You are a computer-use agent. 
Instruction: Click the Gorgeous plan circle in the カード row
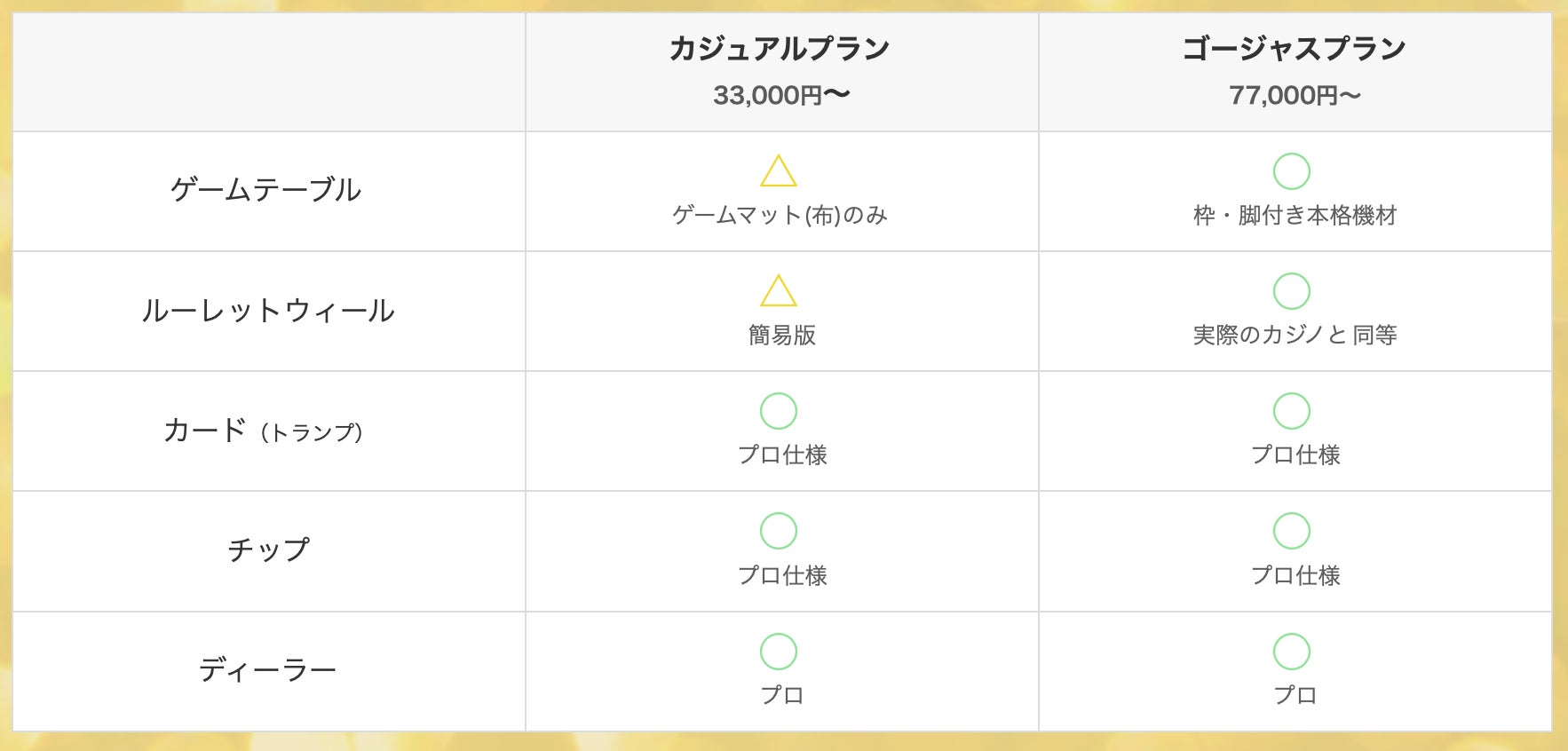1292,411
